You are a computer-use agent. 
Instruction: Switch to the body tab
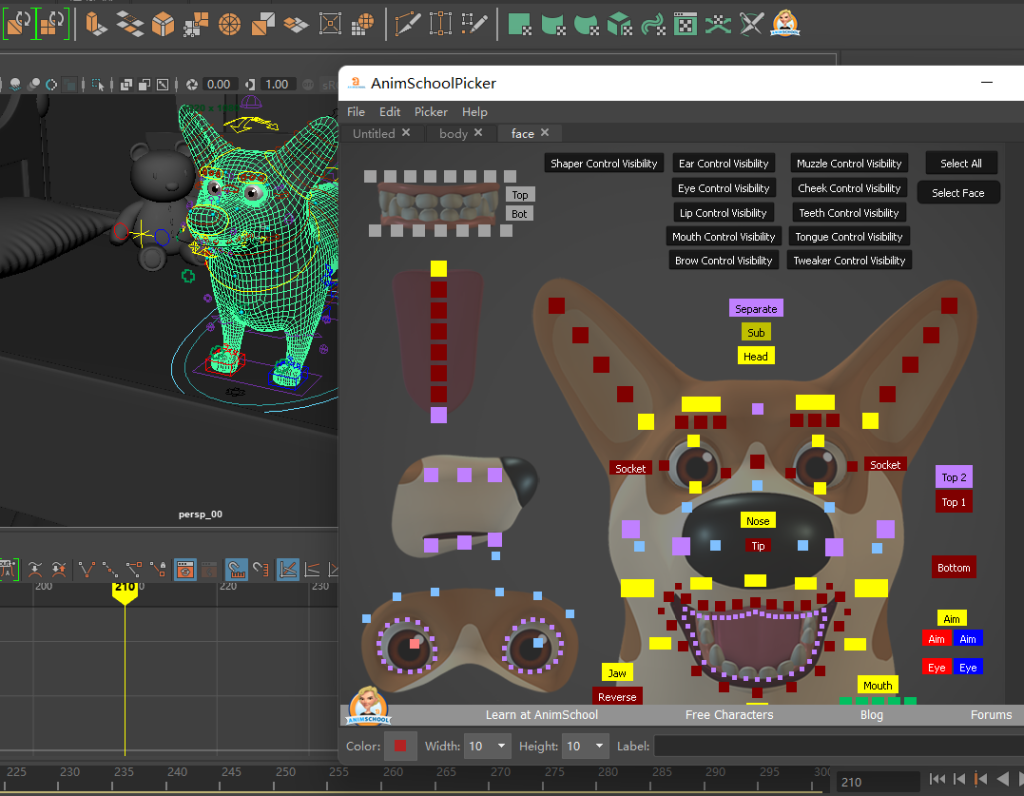point(453,133)
